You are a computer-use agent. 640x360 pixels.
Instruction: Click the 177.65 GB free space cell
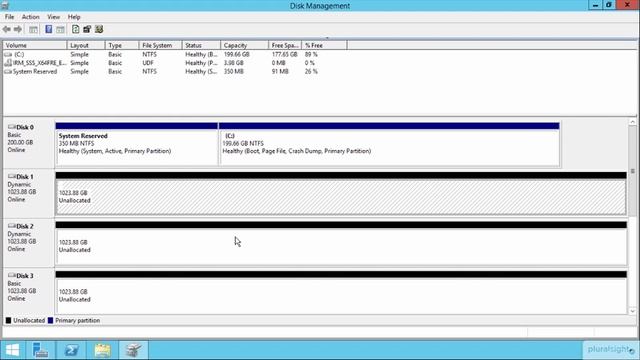(x=284, y=54)
